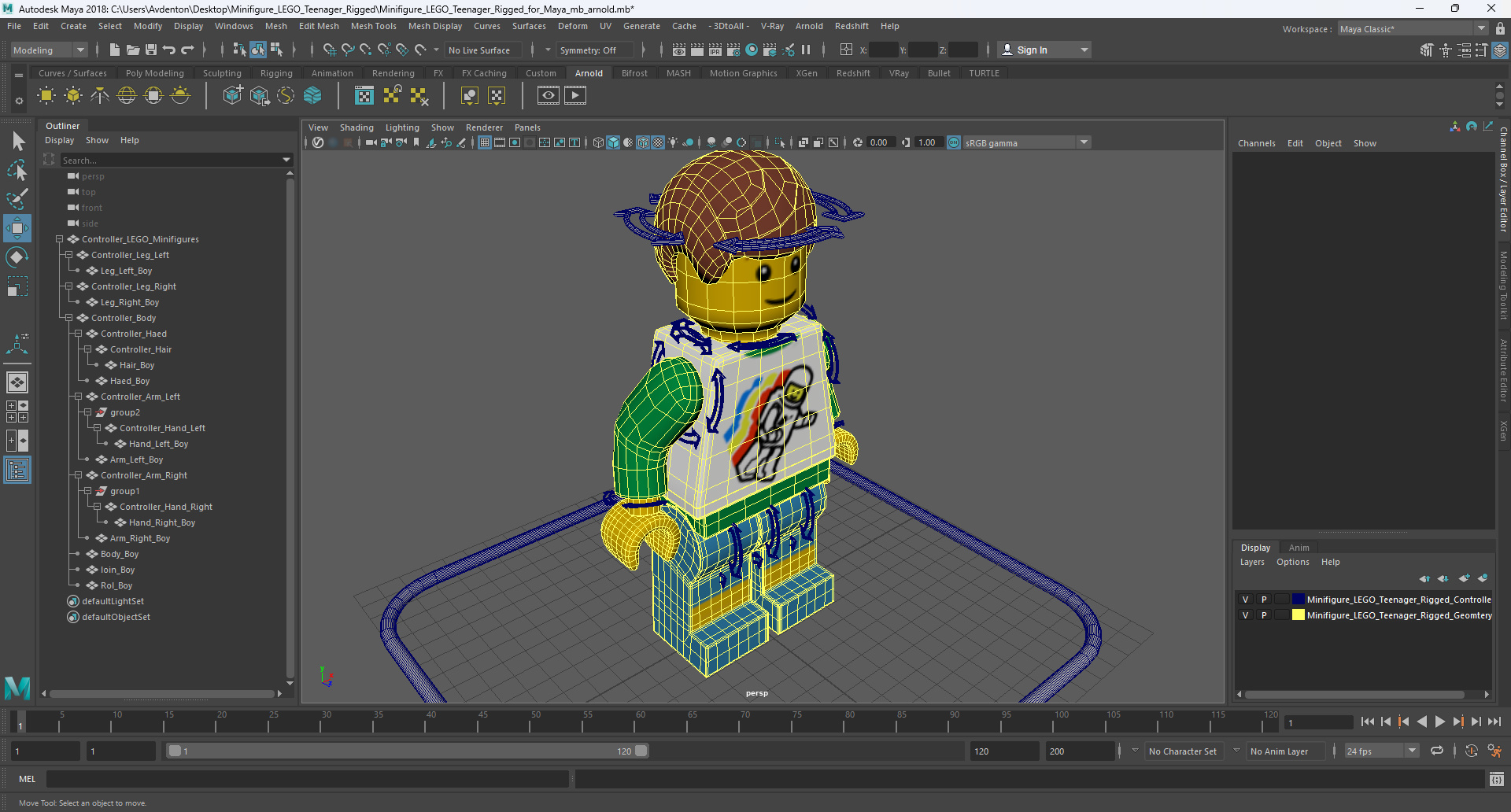This screenshot has height=812, width=1511.
Task: Open sRGB gamma view transform dropdown
Action: (1026, 142)
